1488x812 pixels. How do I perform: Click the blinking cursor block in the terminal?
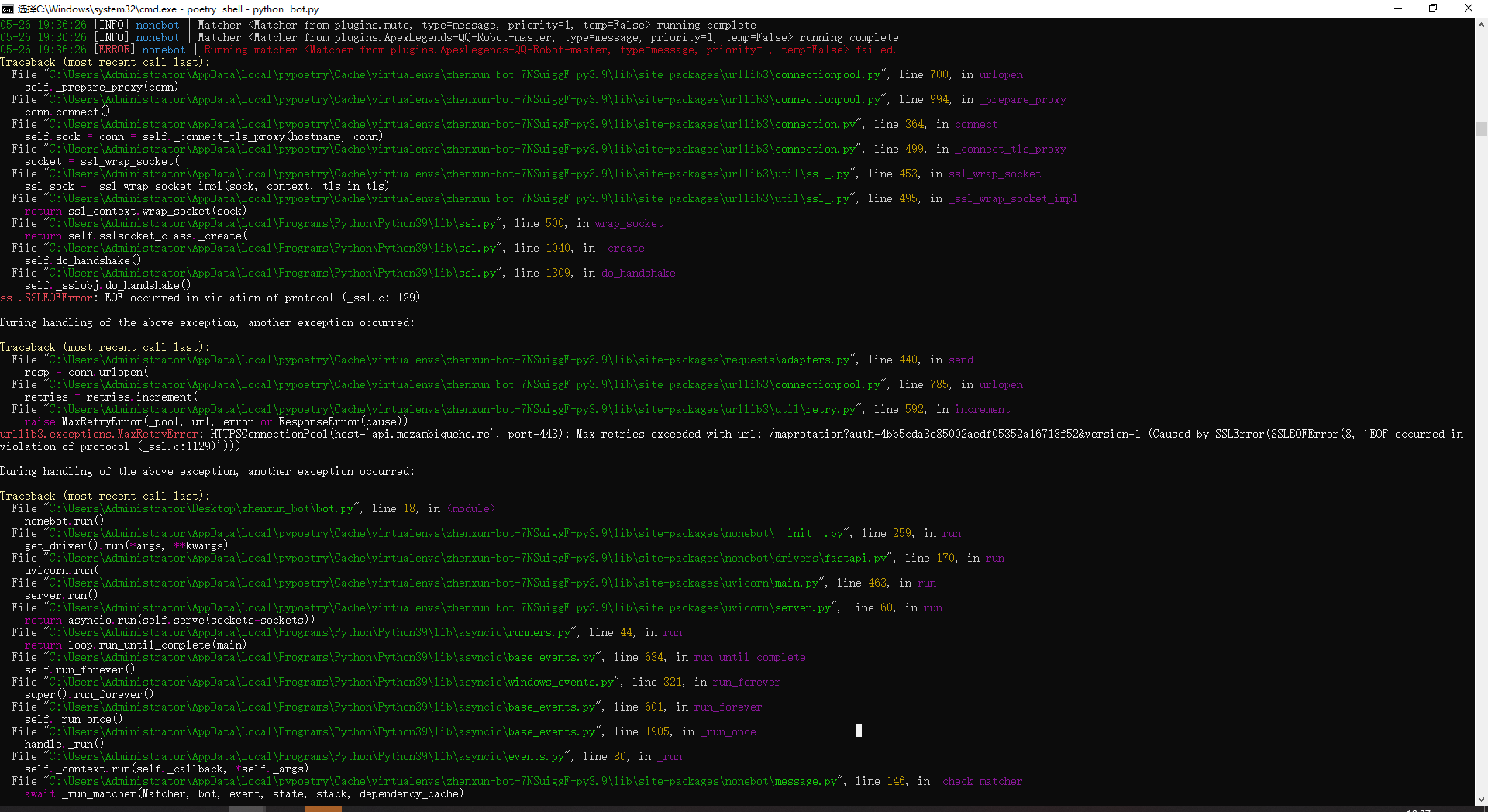858,731
